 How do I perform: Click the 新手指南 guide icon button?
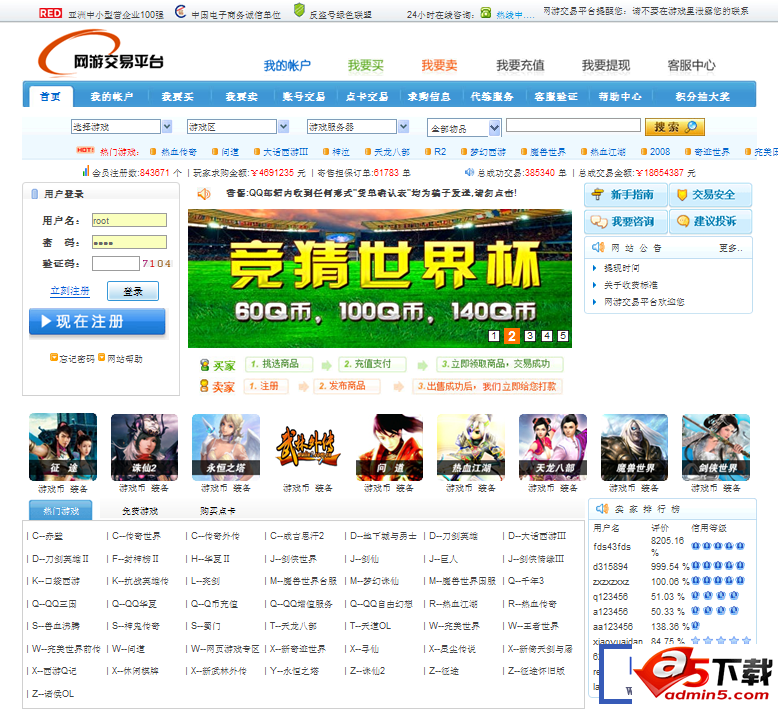tap(625, 194)
